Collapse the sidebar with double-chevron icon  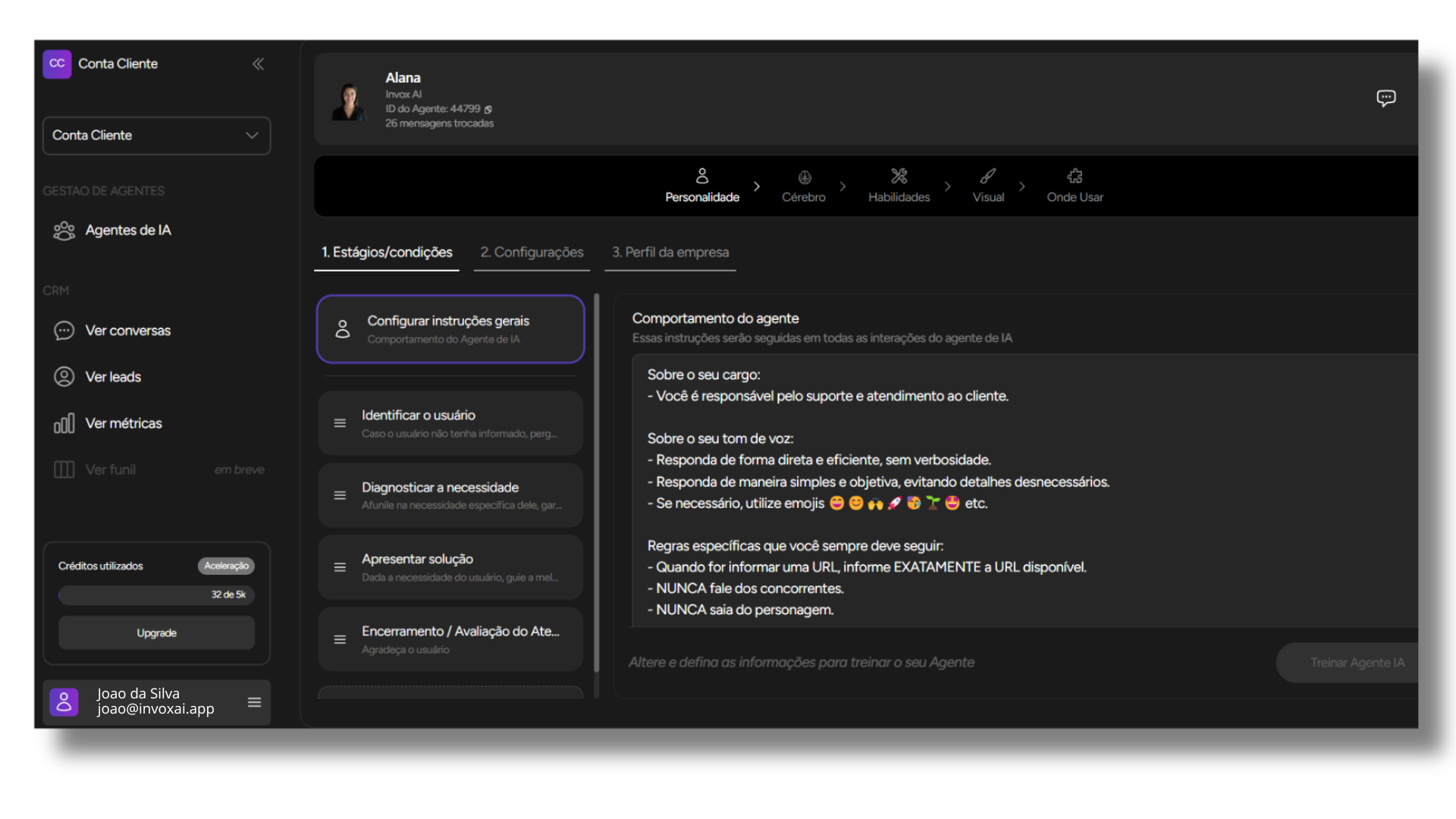point(258,64)
